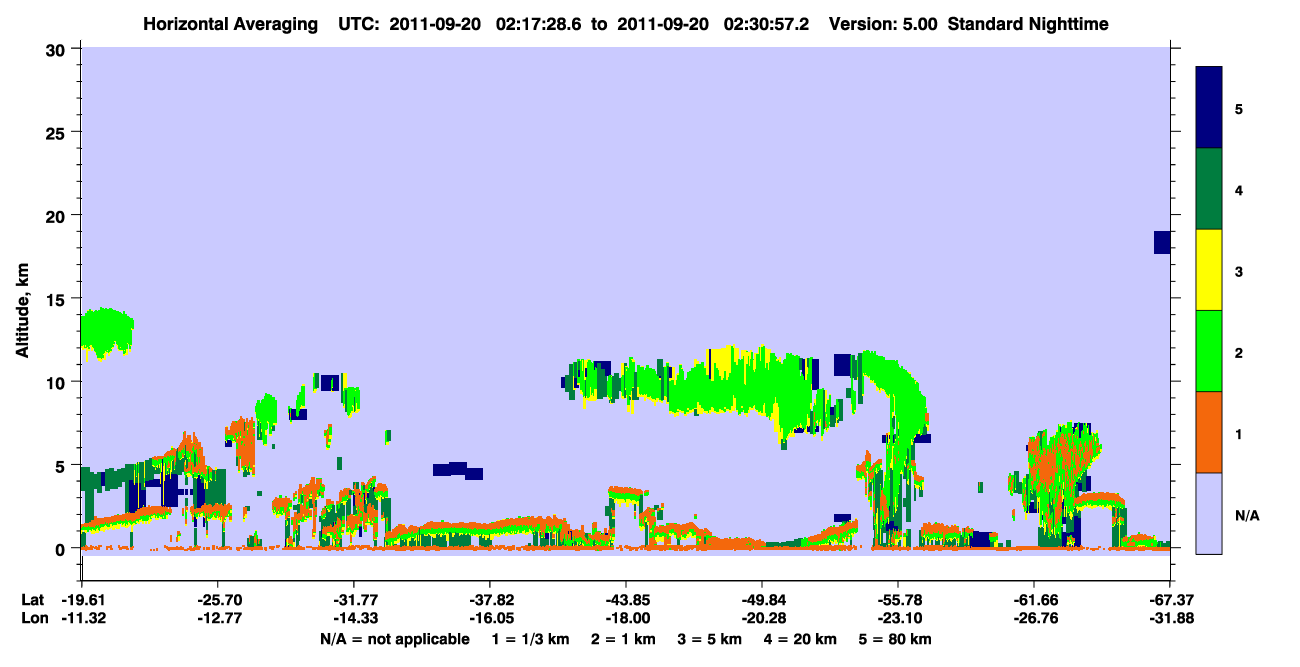Click the altitude tick label 10
The image size is (1300, 667).
click(58, 382)
